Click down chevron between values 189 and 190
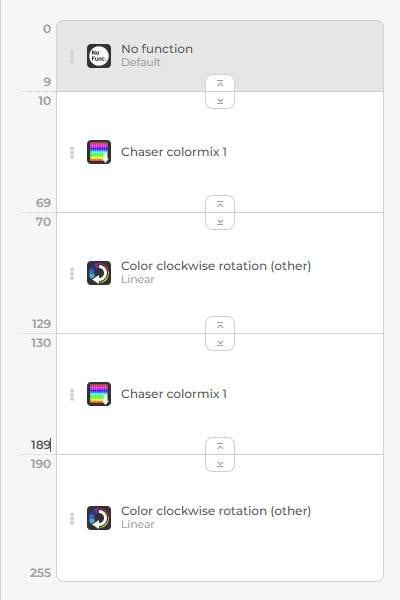Screen dimensions: 400x600 (x=220, y=464)
